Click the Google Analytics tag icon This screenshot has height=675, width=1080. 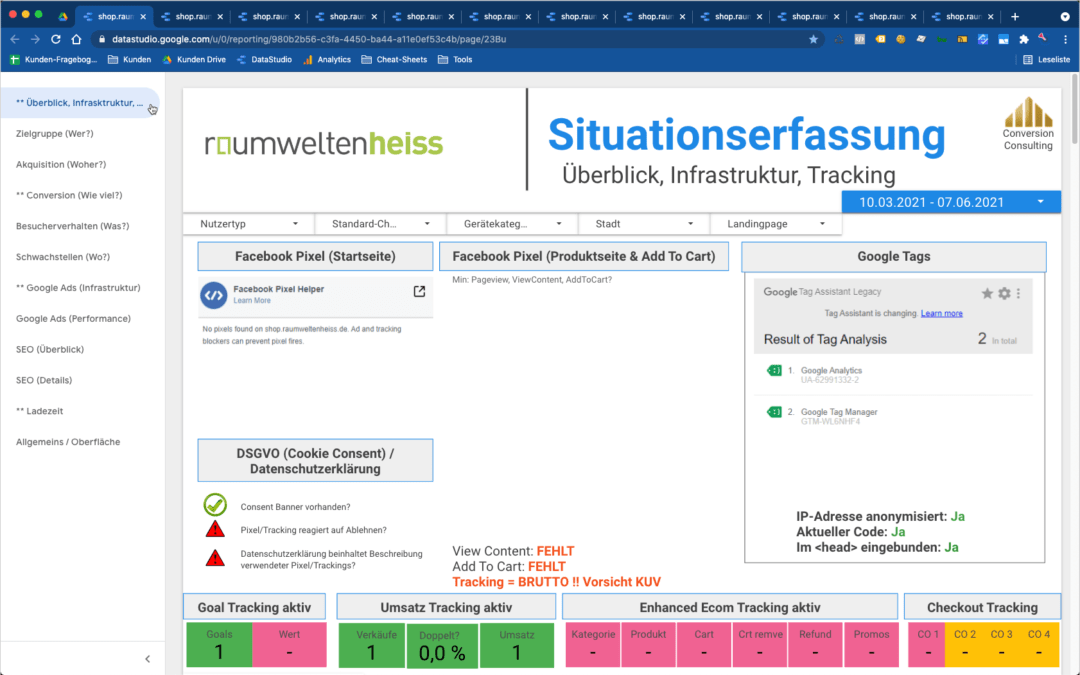[x=774, y=370]
